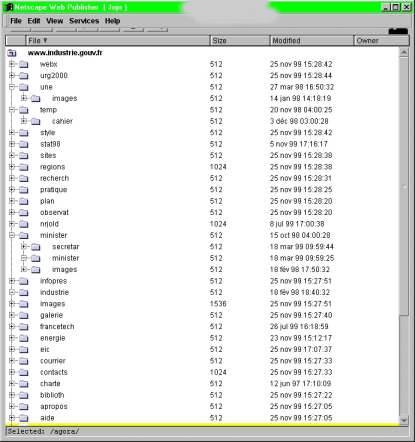Click the date 27 mar 98 16:50:32
Image resolution: width=415 pixels, height=442 pixels.
pyautogui.click(x=302, y=87)
